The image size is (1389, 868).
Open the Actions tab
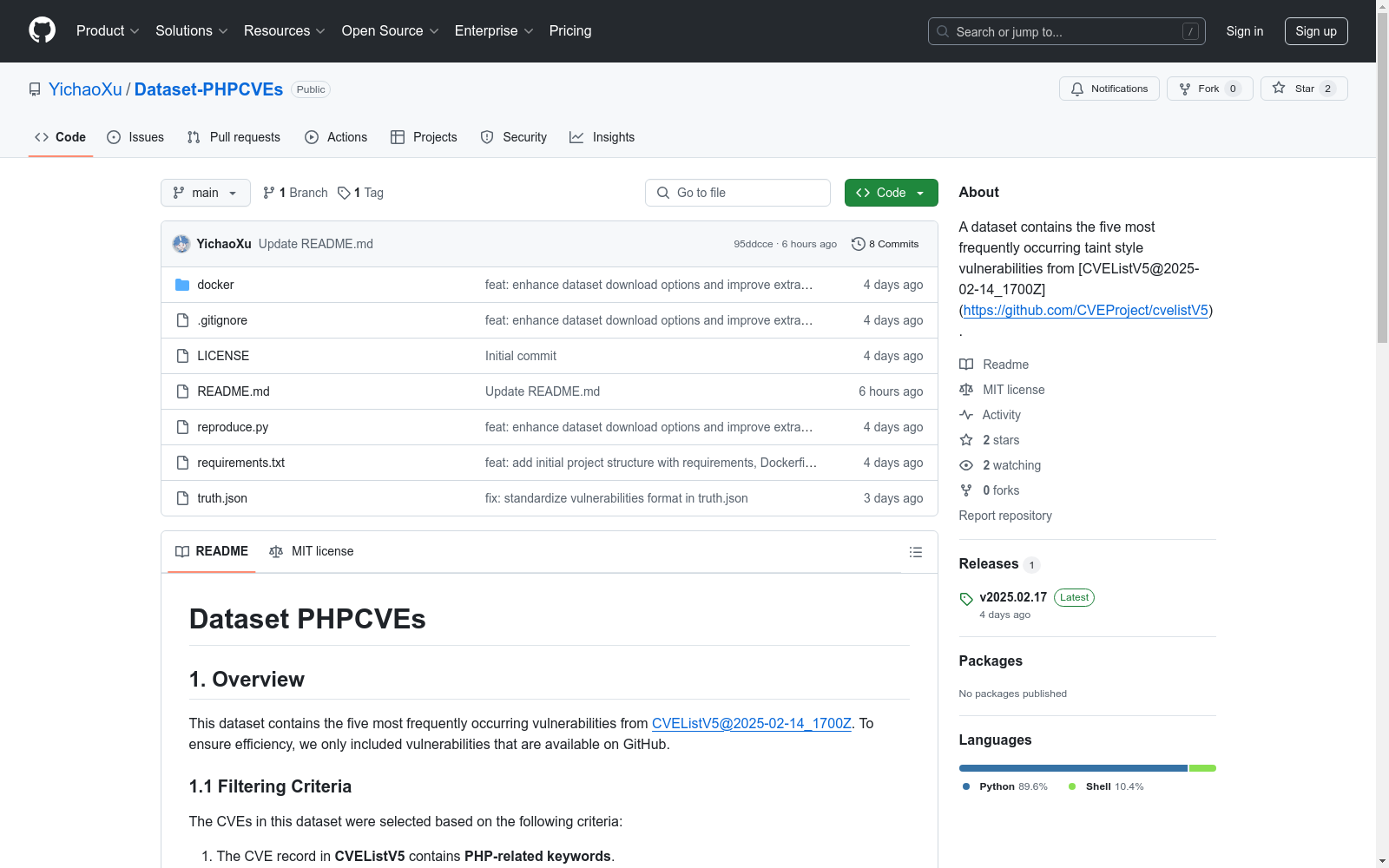click(336, 137)
